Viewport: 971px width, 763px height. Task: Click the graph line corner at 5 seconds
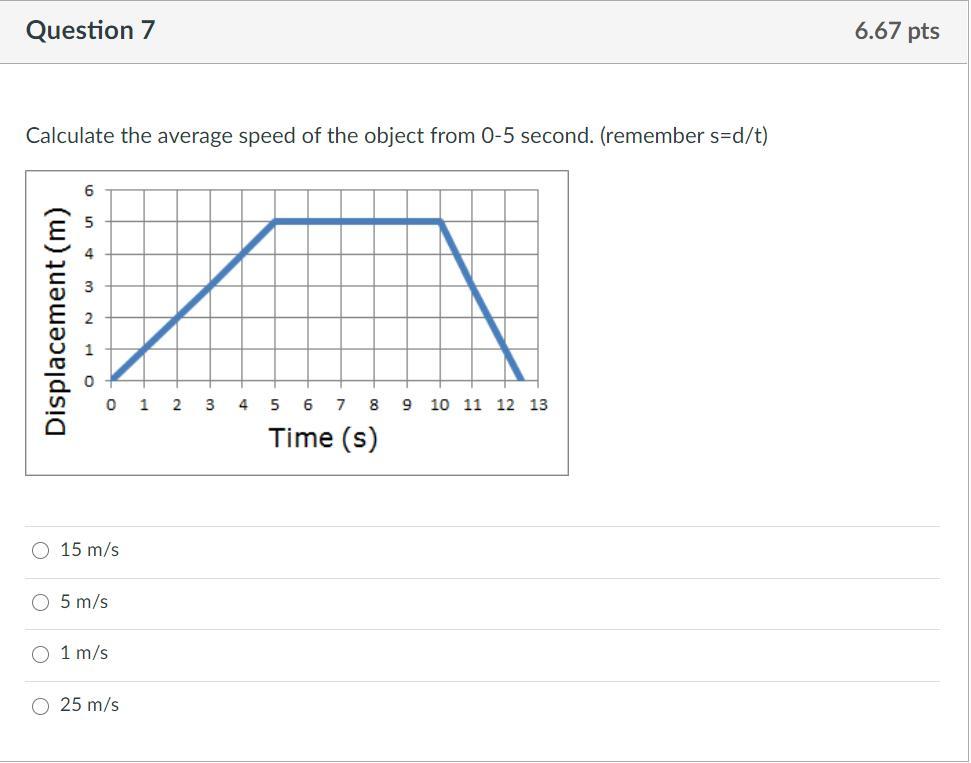click(x=275, y=221)
